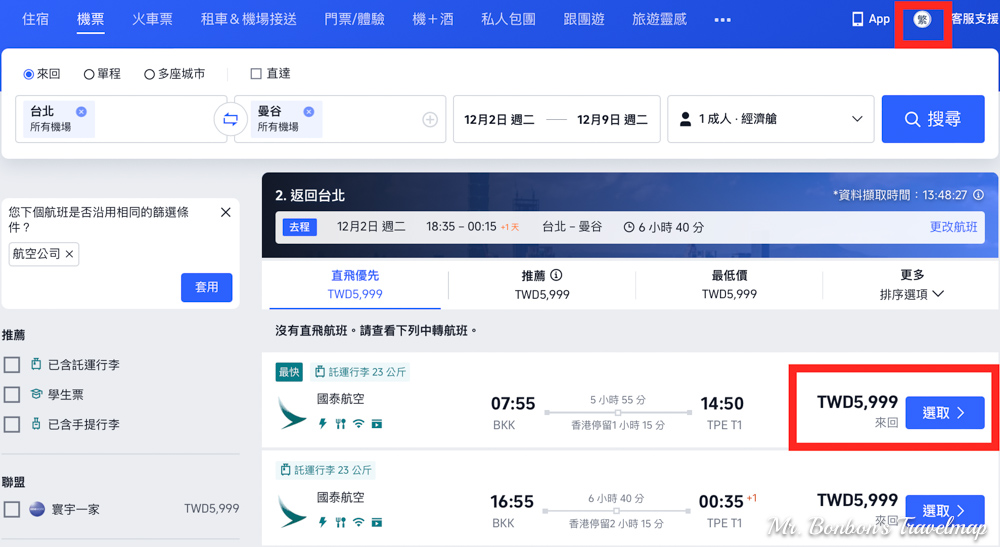The image size is (1000, 547).
Task: Click the App phone icon in header
Action: pos(857,19)
